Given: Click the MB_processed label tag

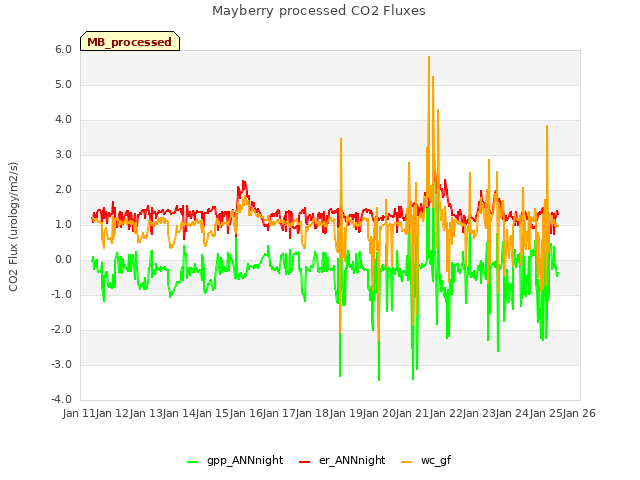Looking at the screenshot, I should coord(130,41).
